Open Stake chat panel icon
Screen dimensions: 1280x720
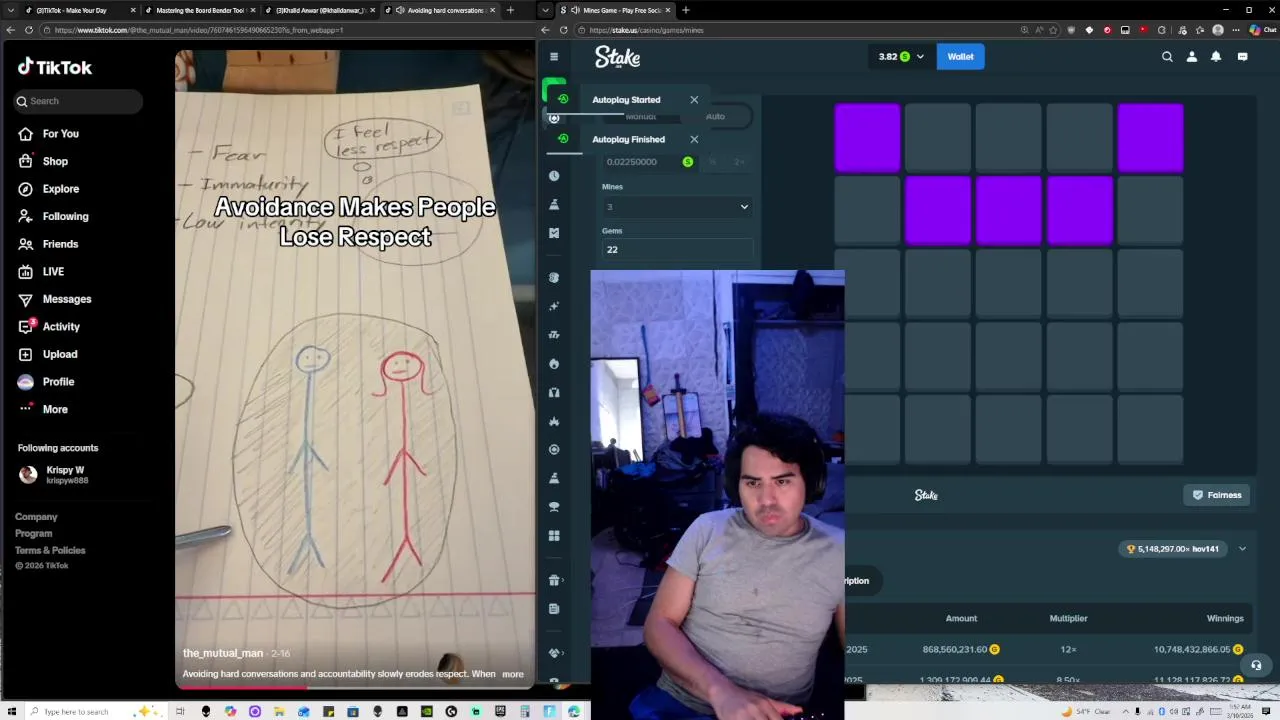(1243, 57)
